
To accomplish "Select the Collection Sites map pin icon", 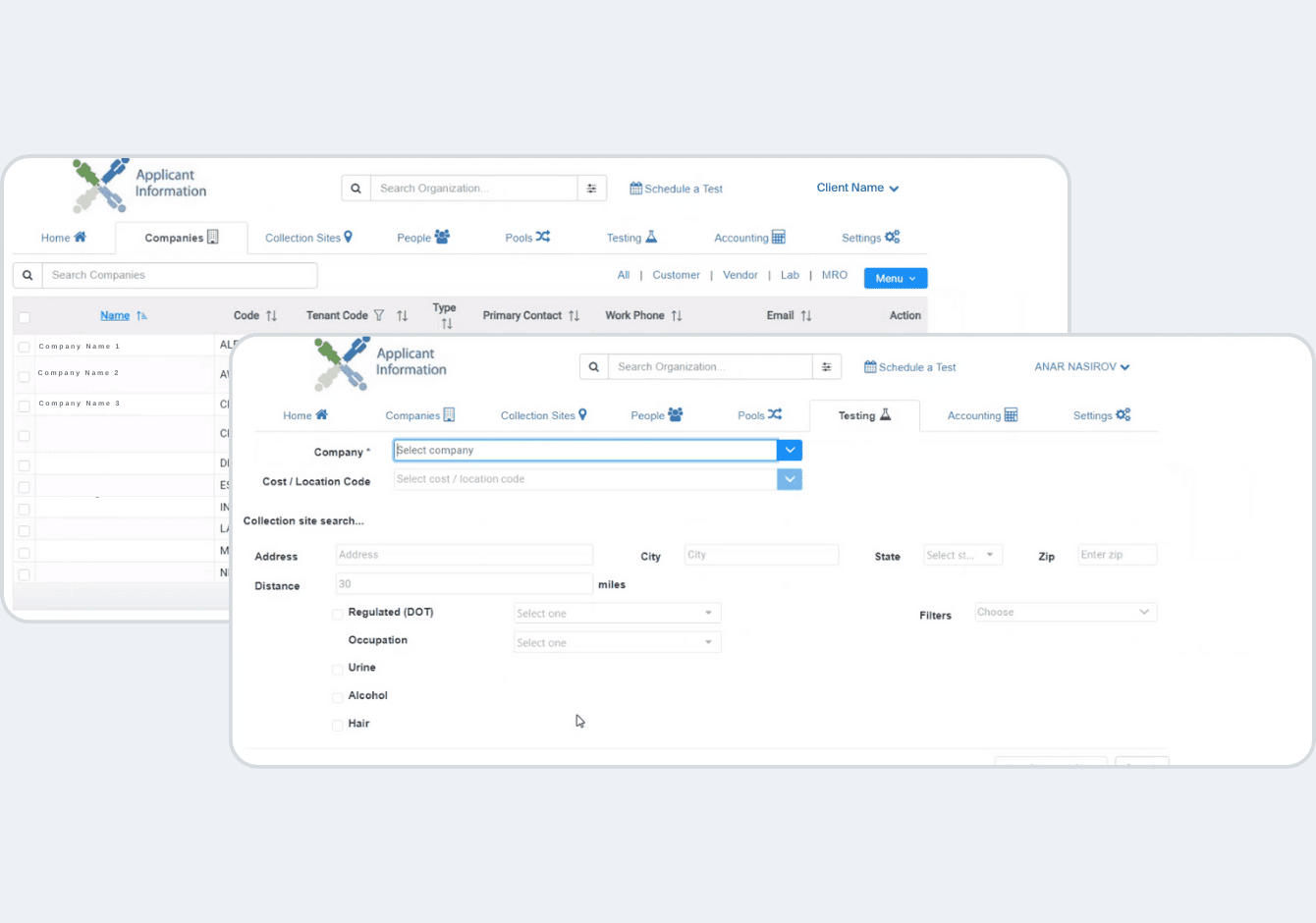I will click(584, 414).
